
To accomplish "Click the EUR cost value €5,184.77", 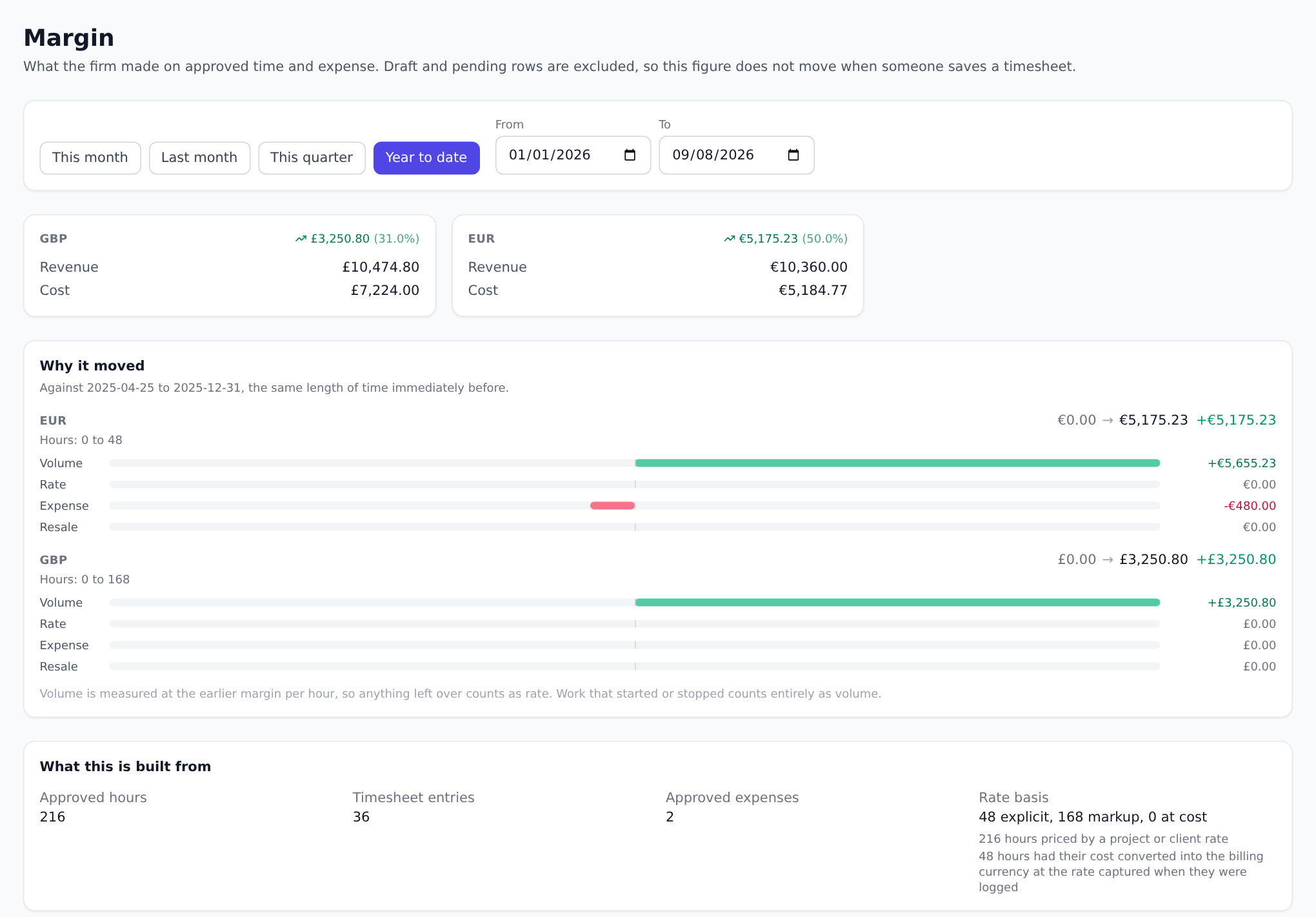I will click(x=813, y=290).
